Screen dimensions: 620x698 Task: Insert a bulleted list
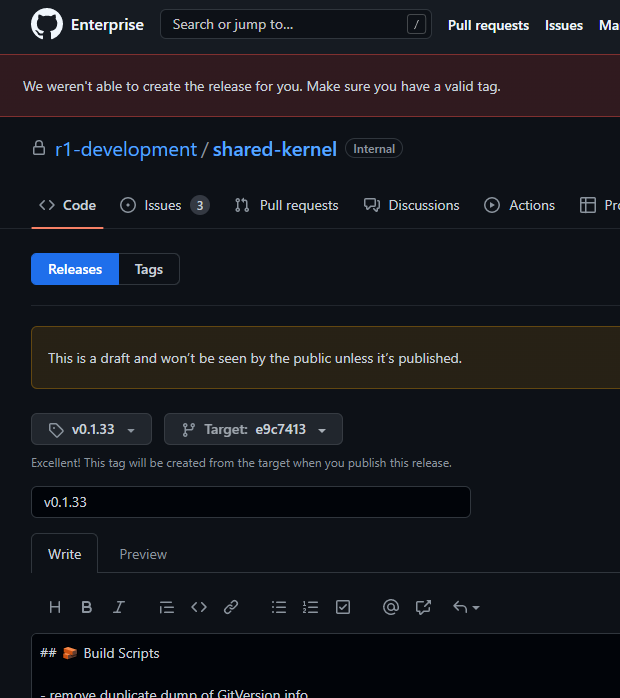pos(279,607)
